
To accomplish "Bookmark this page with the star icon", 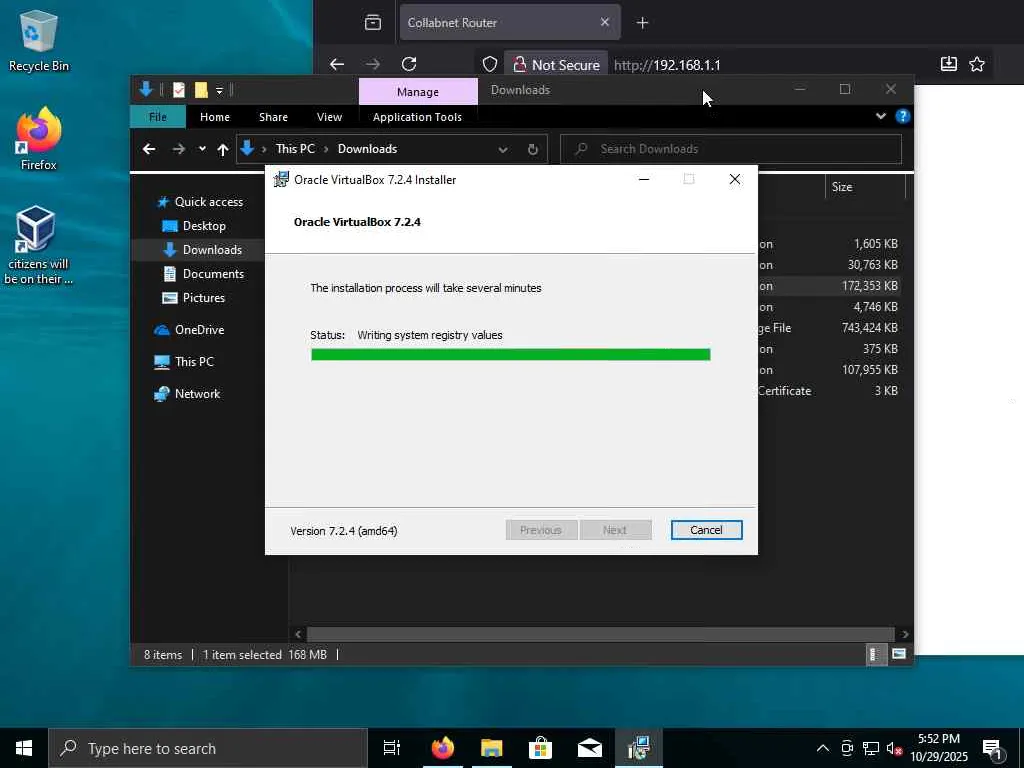I will tap(977, 64).
